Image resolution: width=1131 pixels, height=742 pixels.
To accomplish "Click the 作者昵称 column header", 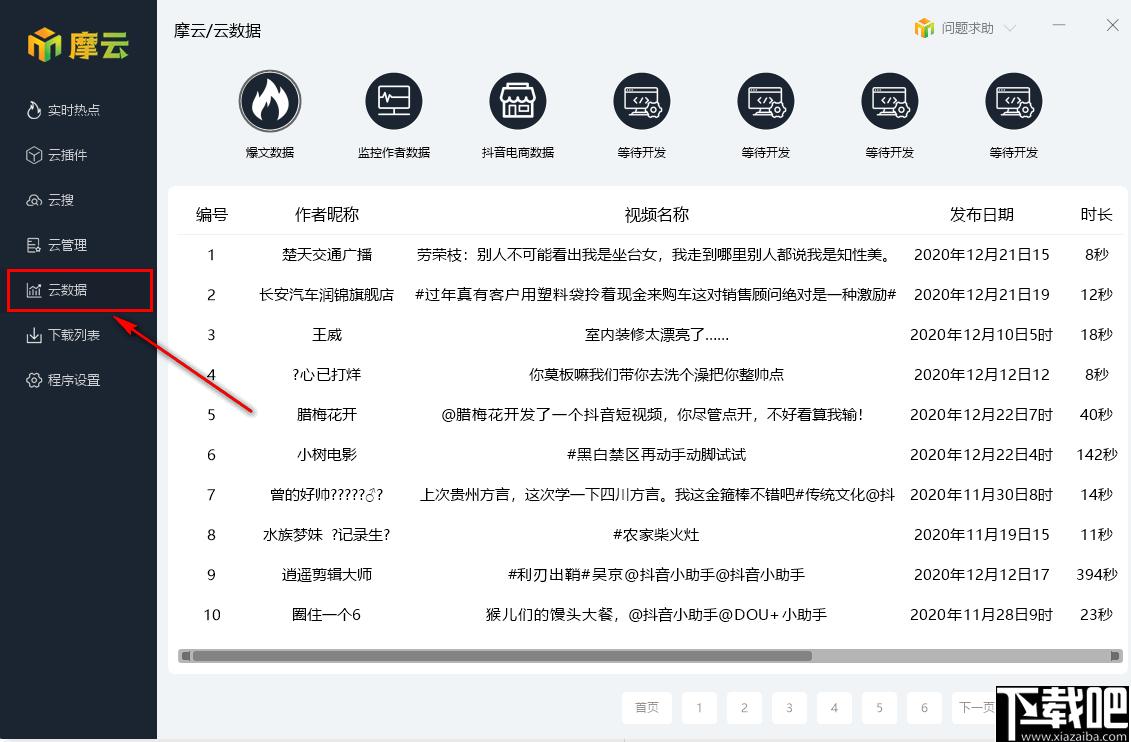I will click(x=327, y=214).
